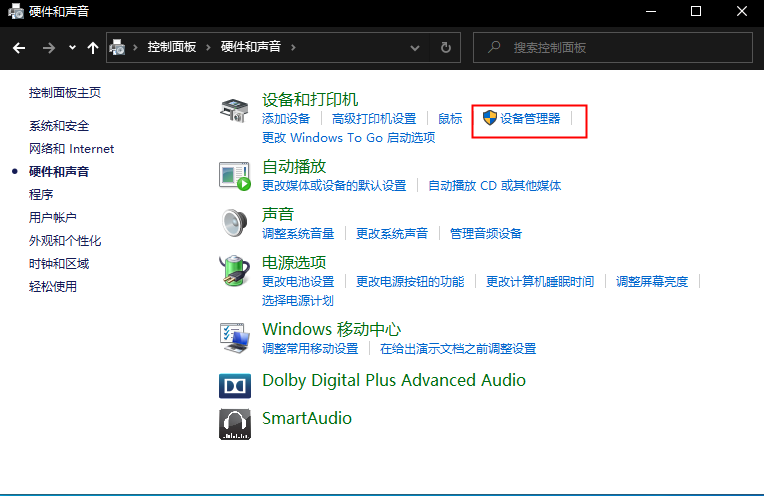Click 更改系统声音 link

pos(392,233)
